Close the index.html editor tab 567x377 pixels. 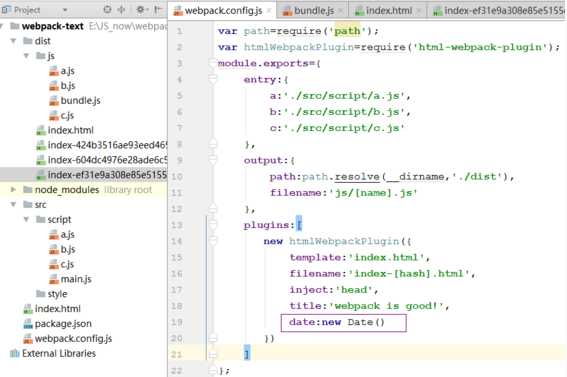point(418,11)
